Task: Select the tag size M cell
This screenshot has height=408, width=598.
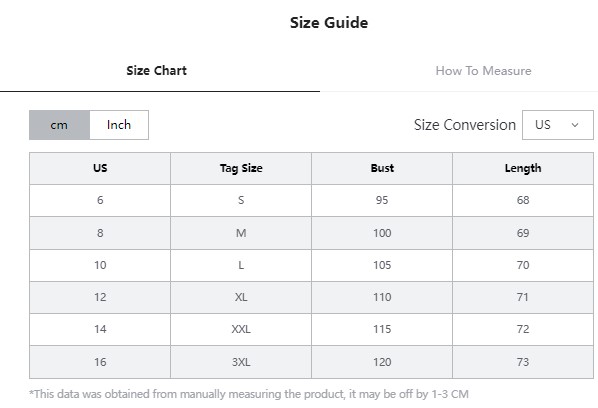Action: 241,233
